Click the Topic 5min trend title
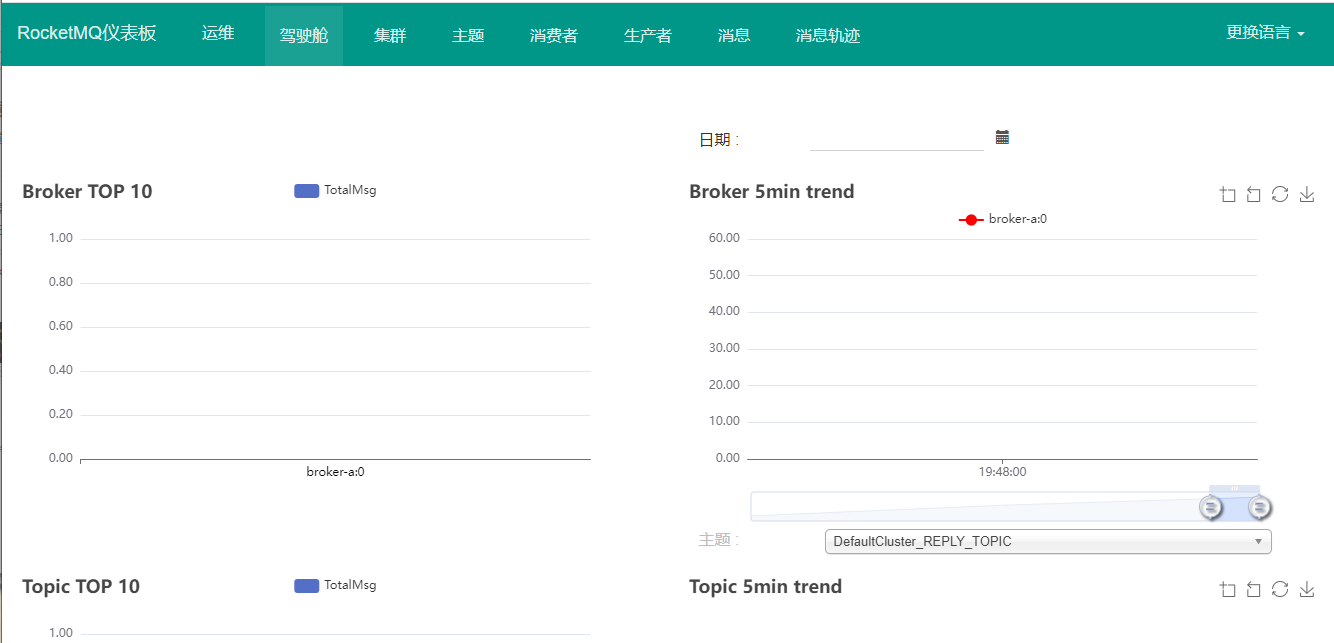1334x643 pixels. [x=766, y=586]
